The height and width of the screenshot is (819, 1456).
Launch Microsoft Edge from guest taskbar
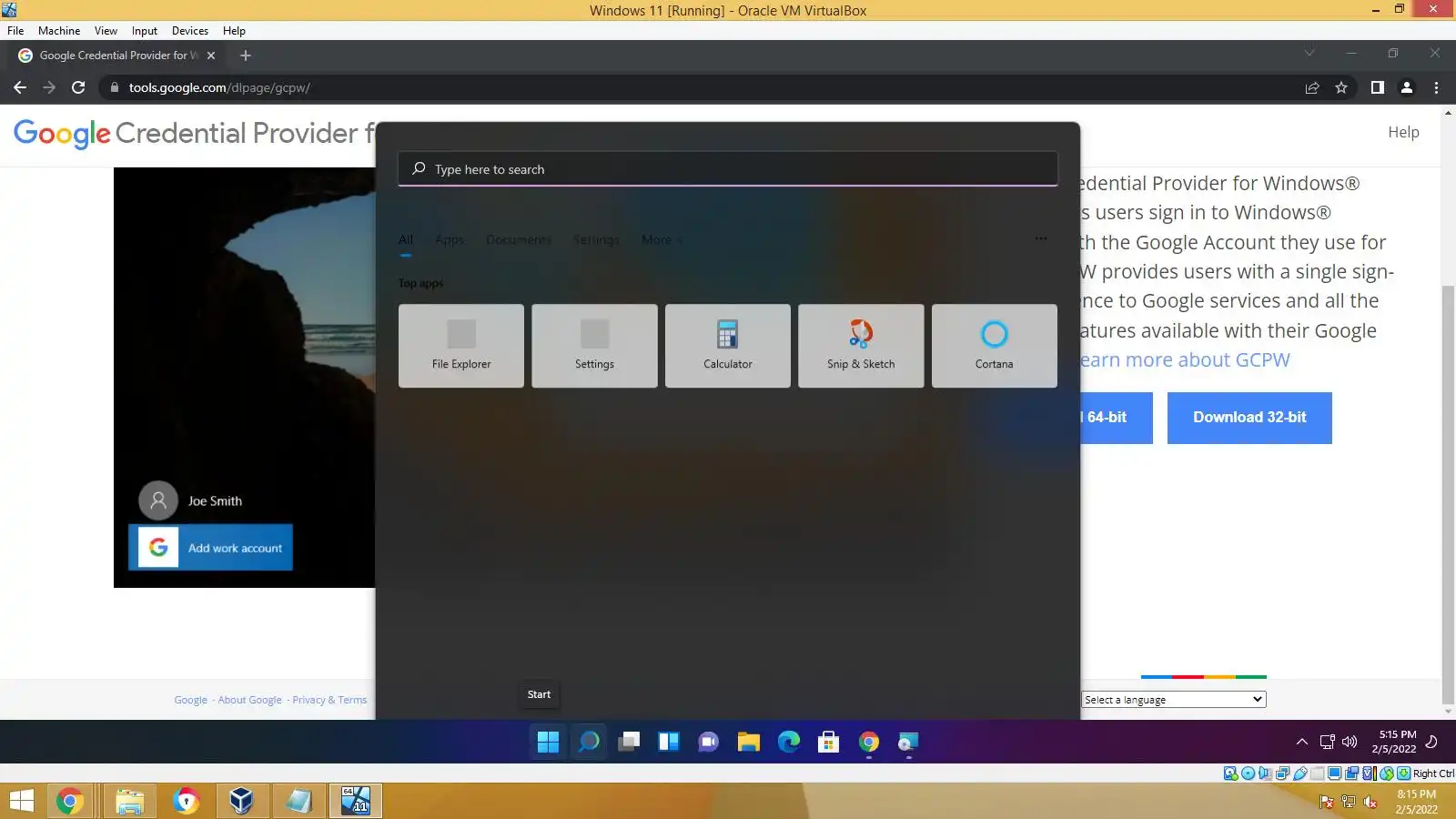tap(789, 743)
